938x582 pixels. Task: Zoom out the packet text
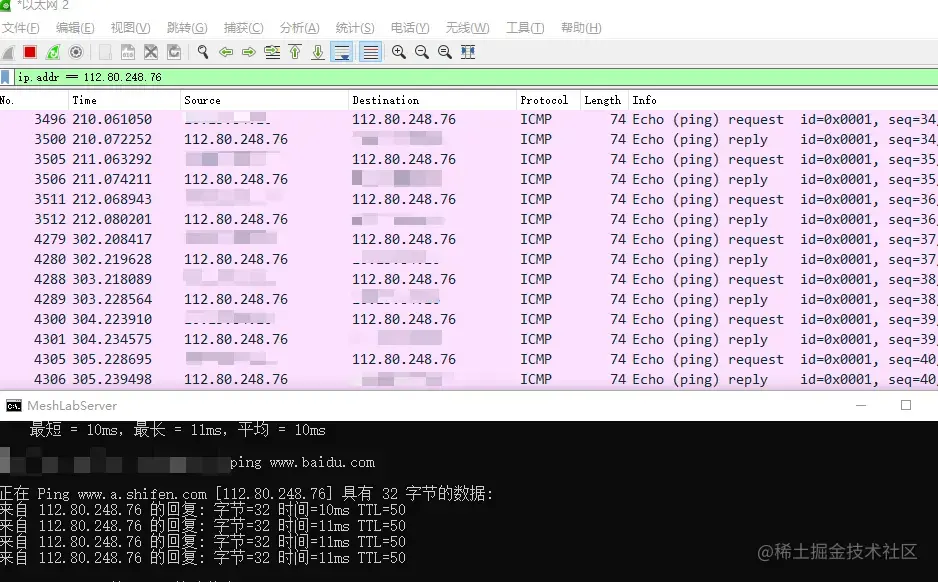click(x=422, y=53)
